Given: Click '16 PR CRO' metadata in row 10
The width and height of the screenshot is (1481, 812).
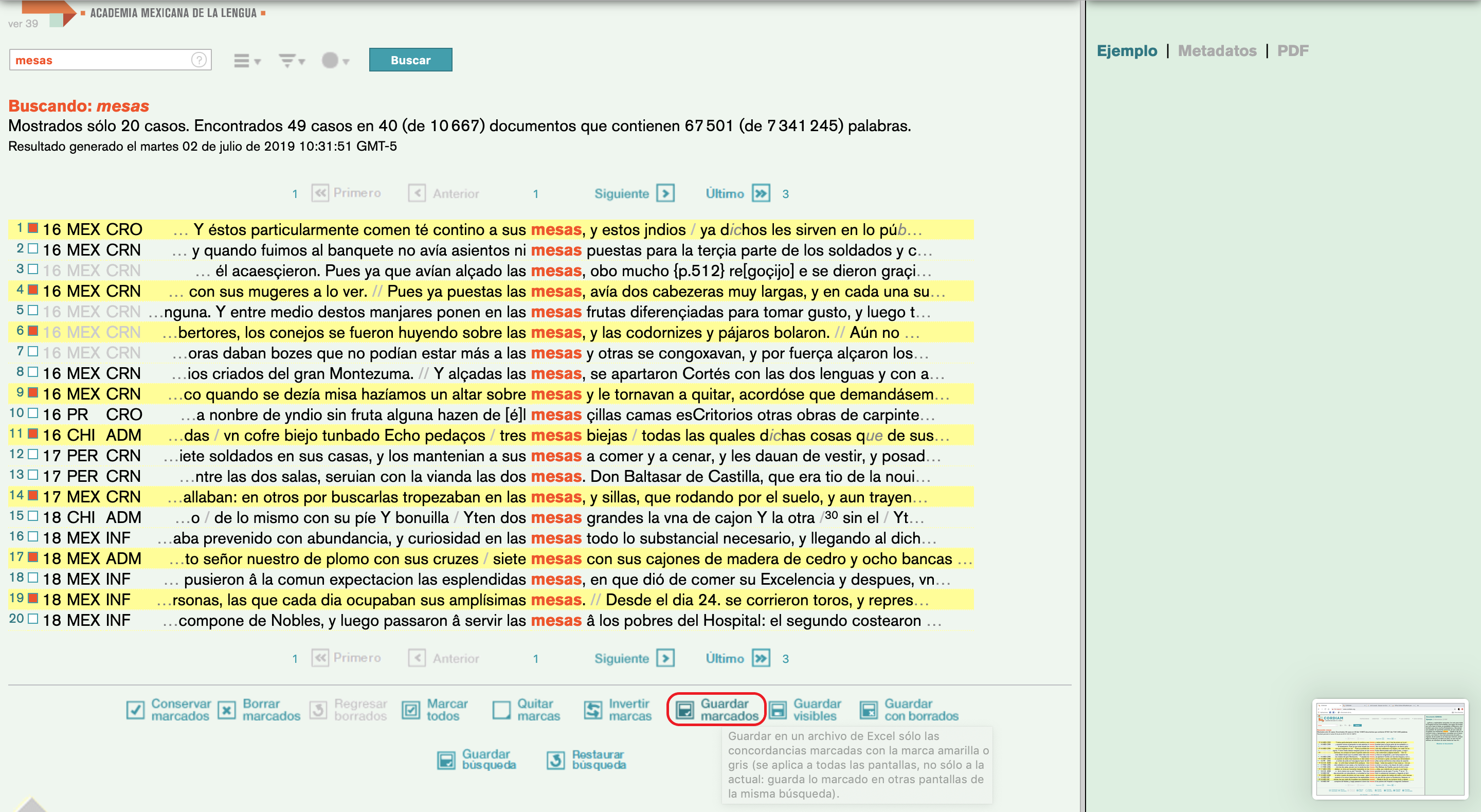Looking at the screenshot, I should coord(92,414).
